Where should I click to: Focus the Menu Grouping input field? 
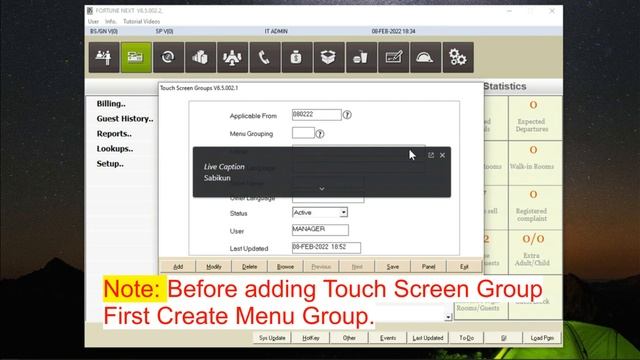point(303,133)
